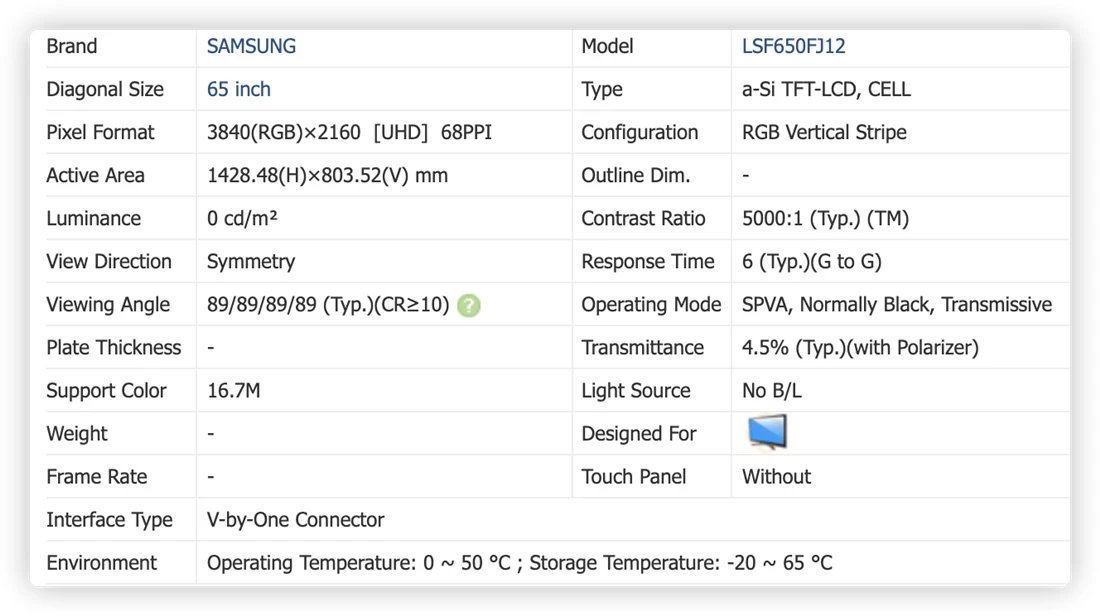This screenshot has width=1100, height=616.
Task: Click the Touch Panel Without value
Action: coord(776,477)
